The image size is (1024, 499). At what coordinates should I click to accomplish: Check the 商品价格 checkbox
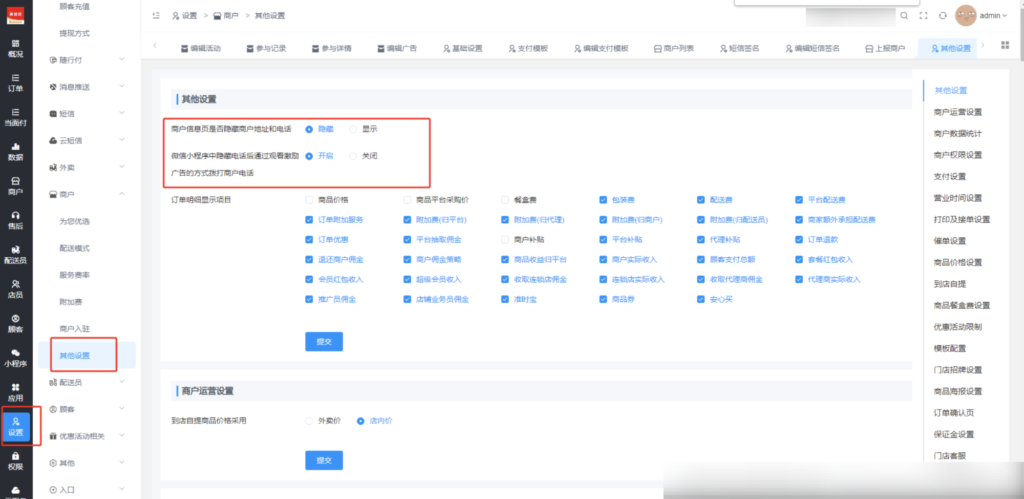310,200
